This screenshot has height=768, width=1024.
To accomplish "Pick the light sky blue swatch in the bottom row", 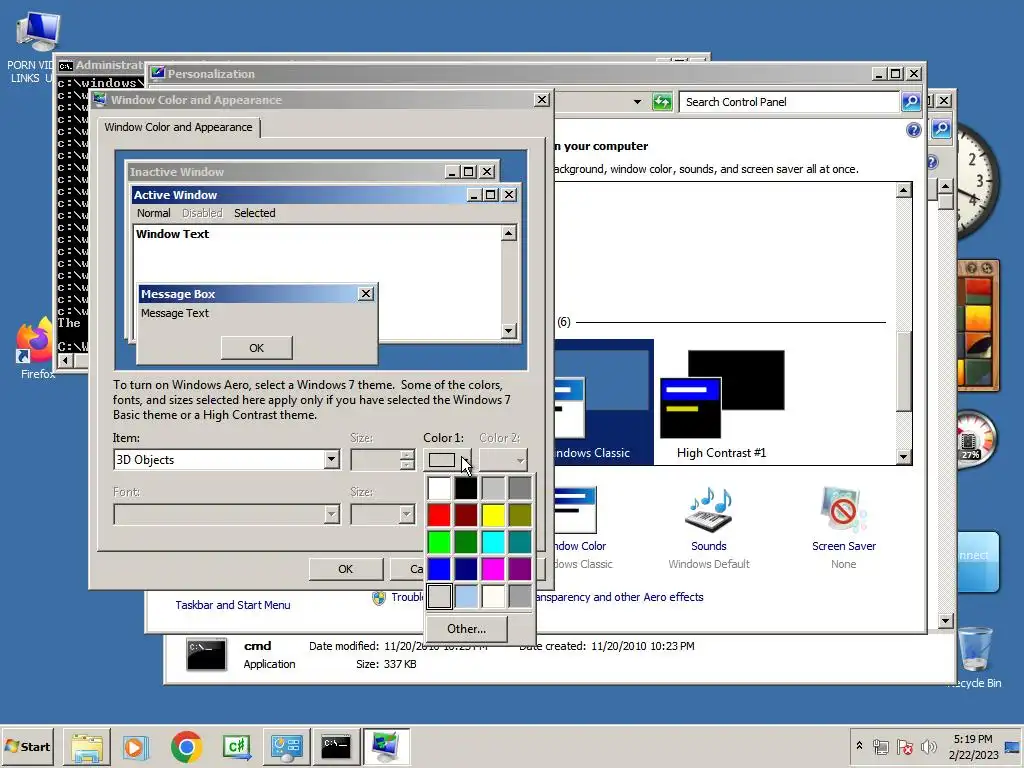I will pyautogui.click(x=466, y=596).
